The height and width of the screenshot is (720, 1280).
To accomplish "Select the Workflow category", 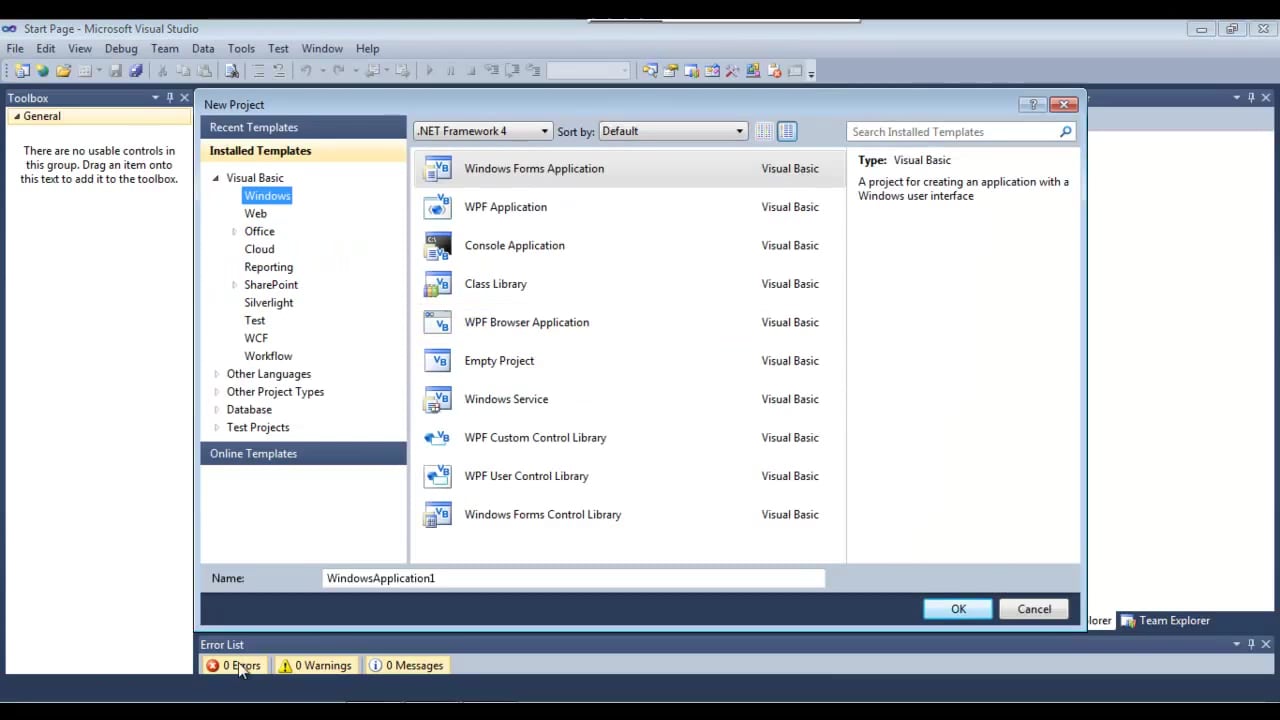I will click(268, 356).
